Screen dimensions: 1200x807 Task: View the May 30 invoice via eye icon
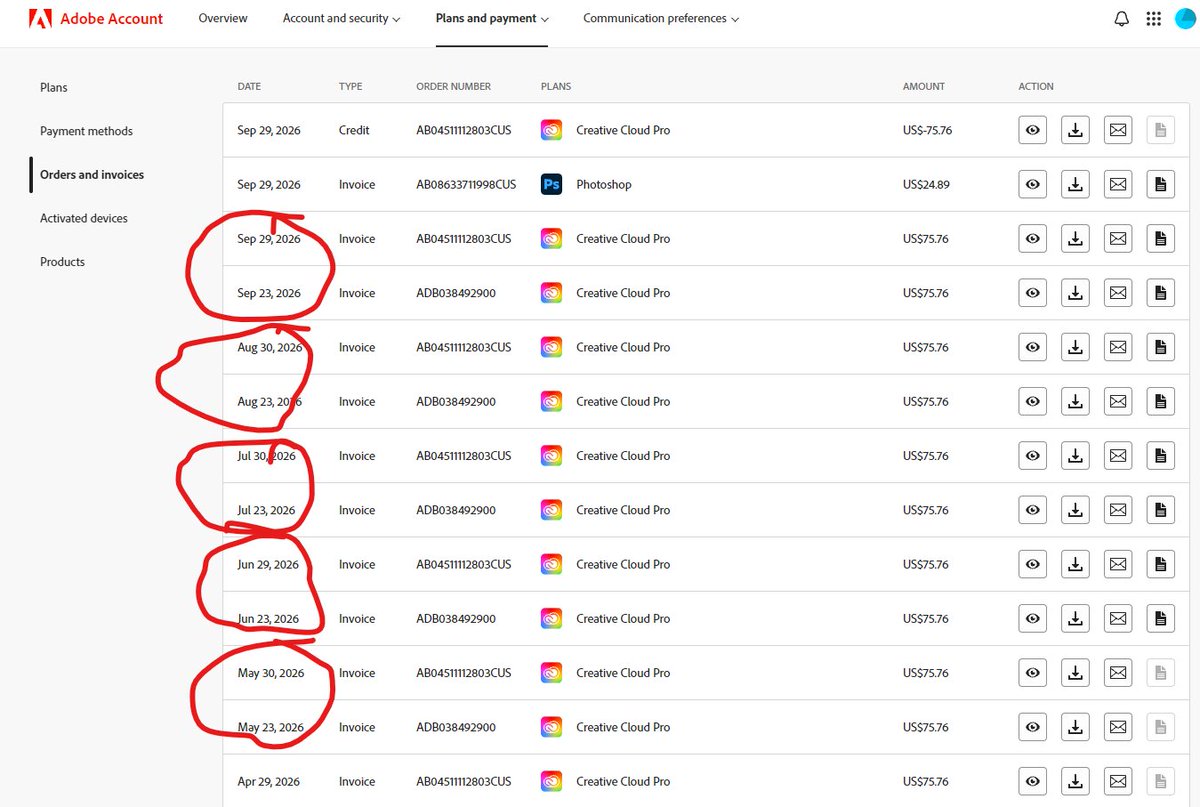1033,673
